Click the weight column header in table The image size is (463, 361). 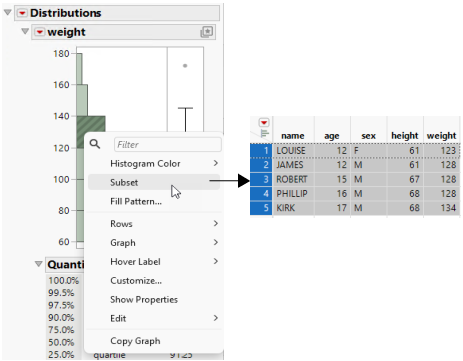point(442,136)
